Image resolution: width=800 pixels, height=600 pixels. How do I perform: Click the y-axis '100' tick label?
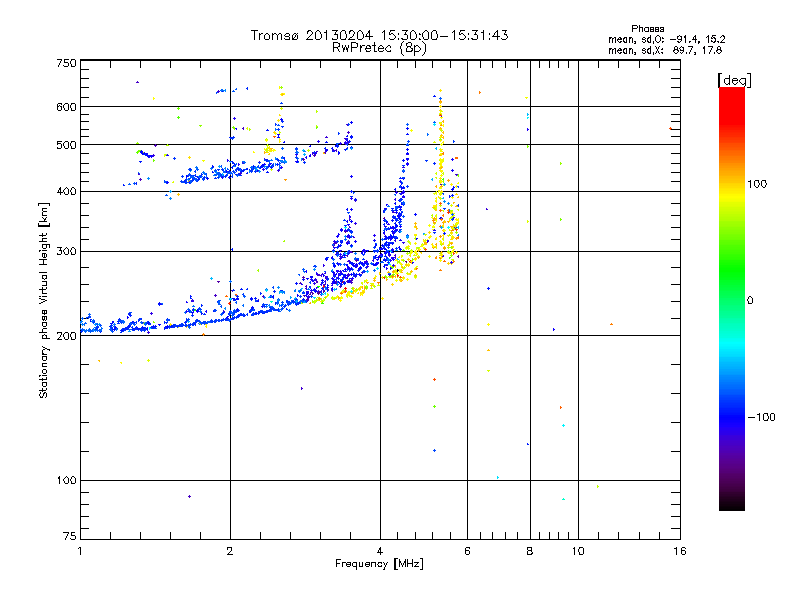pyautogui.click(x=66, y=481)
